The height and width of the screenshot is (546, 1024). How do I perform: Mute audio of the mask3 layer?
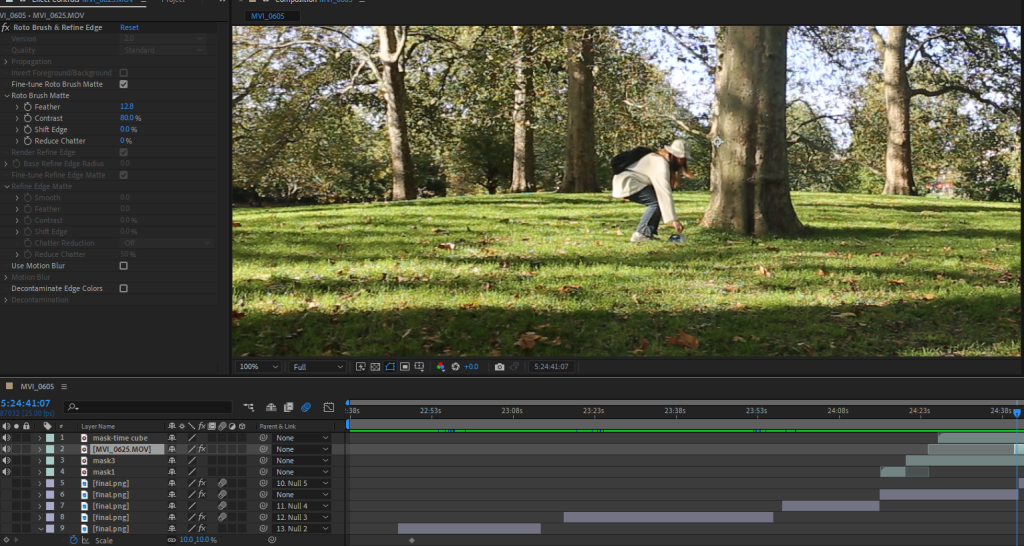coord(7,460)
